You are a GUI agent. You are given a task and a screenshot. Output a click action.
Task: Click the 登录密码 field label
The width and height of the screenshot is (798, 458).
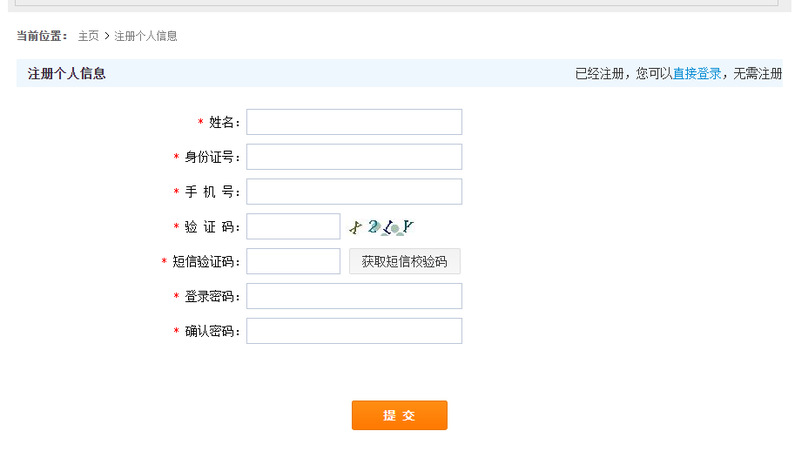tap(211, 297)
